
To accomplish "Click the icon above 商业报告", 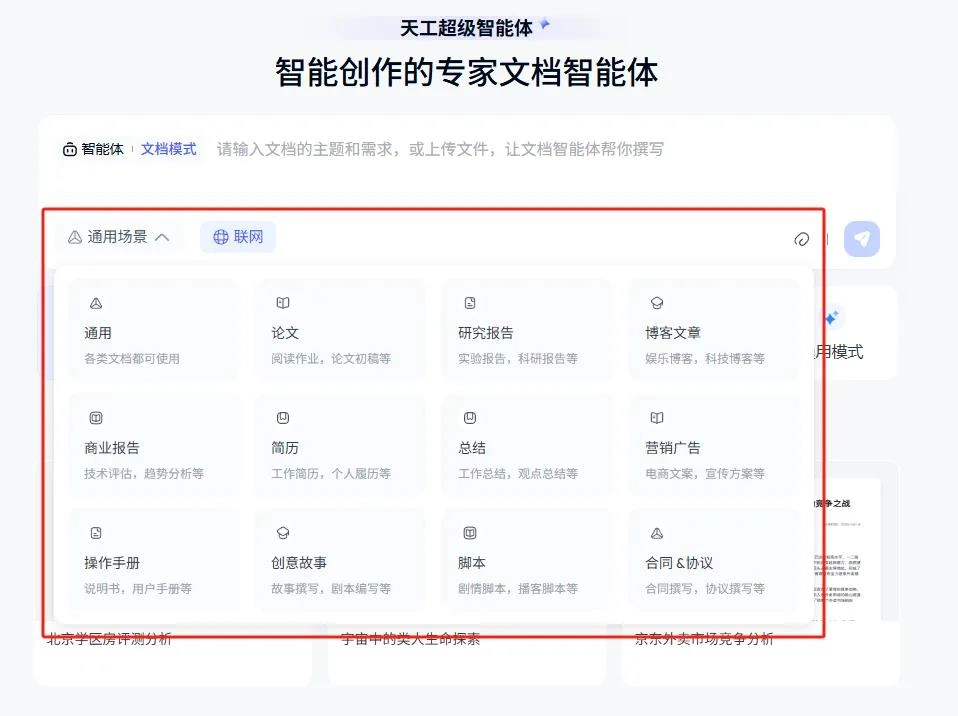I will point(96,418).
